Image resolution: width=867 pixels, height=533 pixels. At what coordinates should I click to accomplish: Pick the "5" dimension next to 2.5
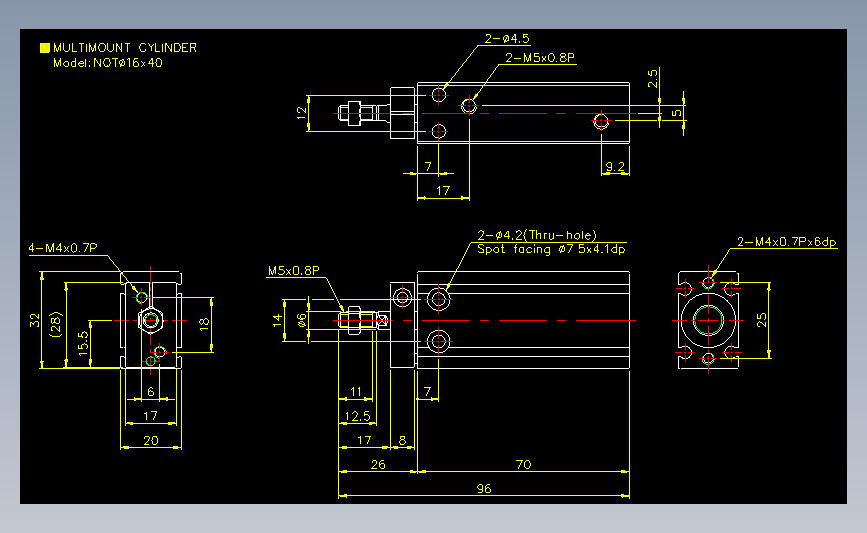pos(677,113)
